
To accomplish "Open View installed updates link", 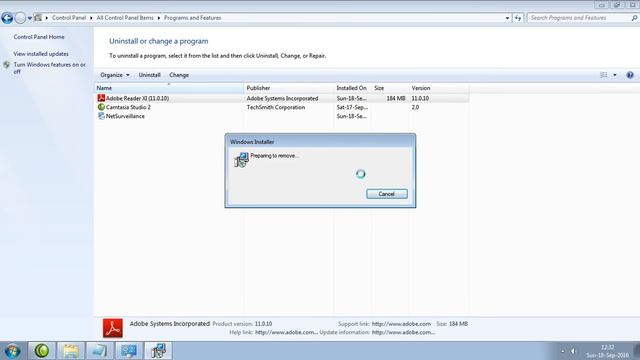I will [41, 54].
